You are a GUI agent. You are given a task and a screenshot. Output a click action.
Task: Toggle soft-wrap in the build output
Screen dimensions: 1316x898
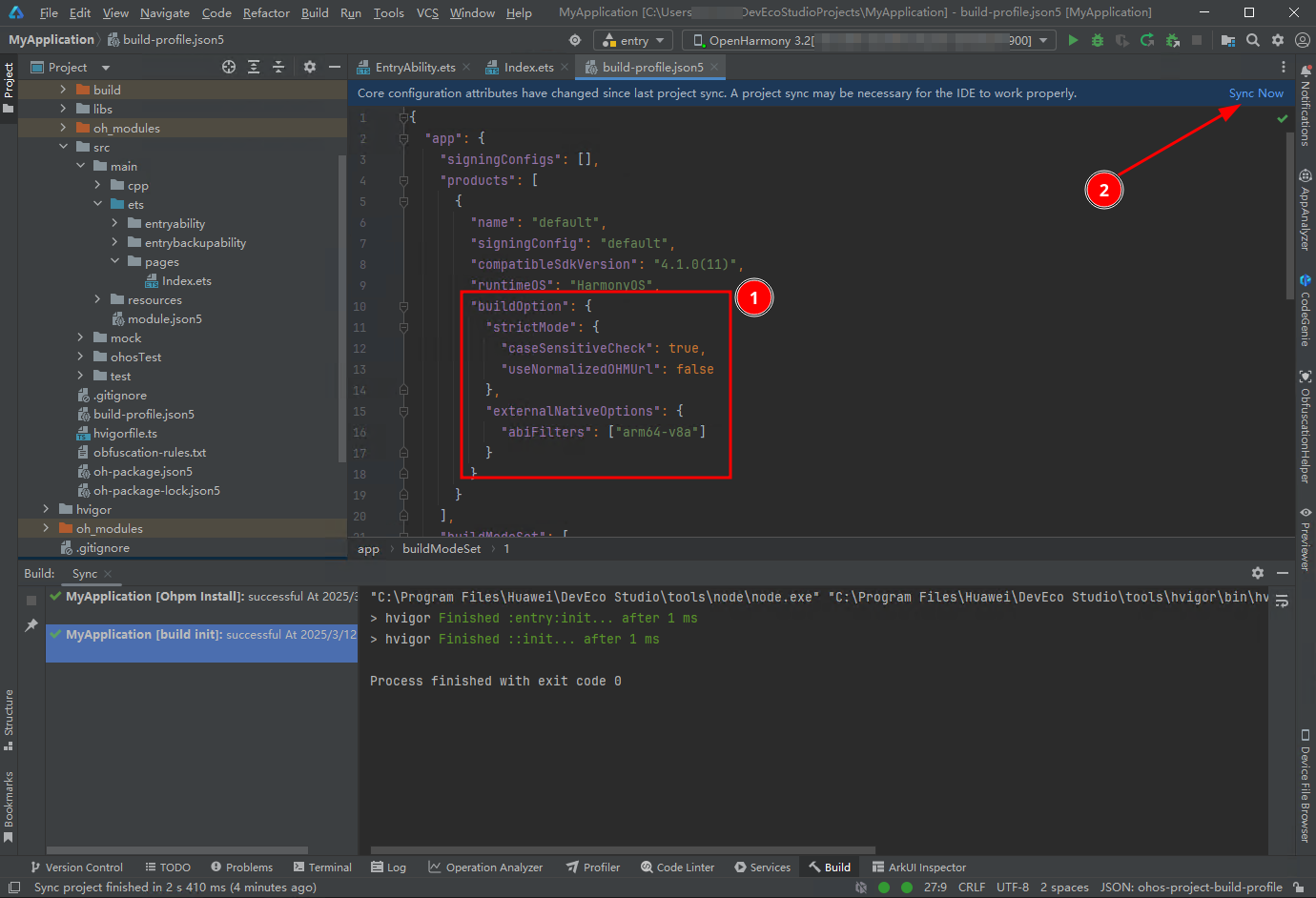pos(1282,601)
